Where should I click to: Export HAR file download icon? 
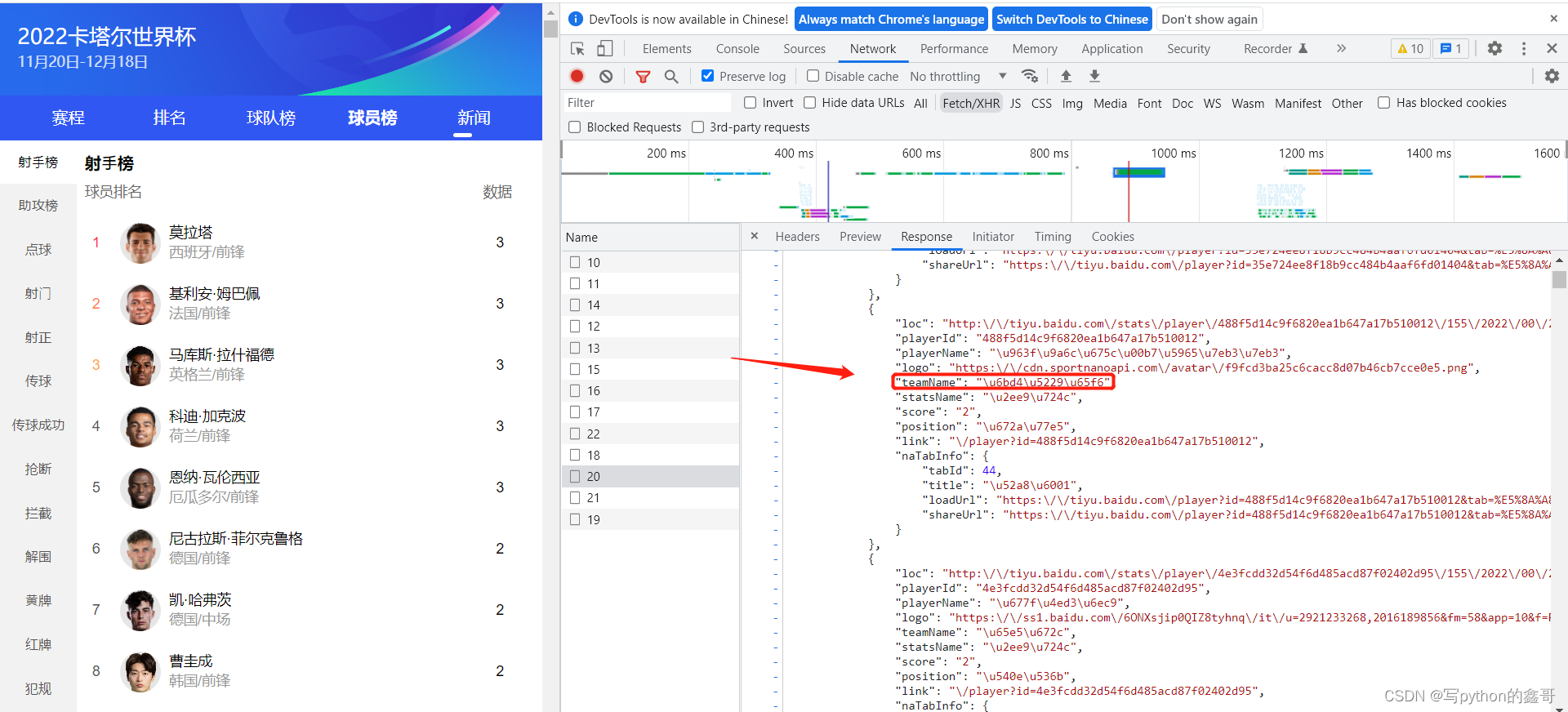point(1094,76)
